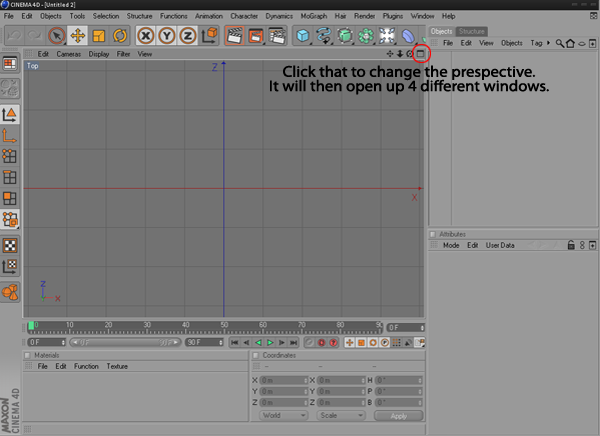Click play backward button

(258, 343)
